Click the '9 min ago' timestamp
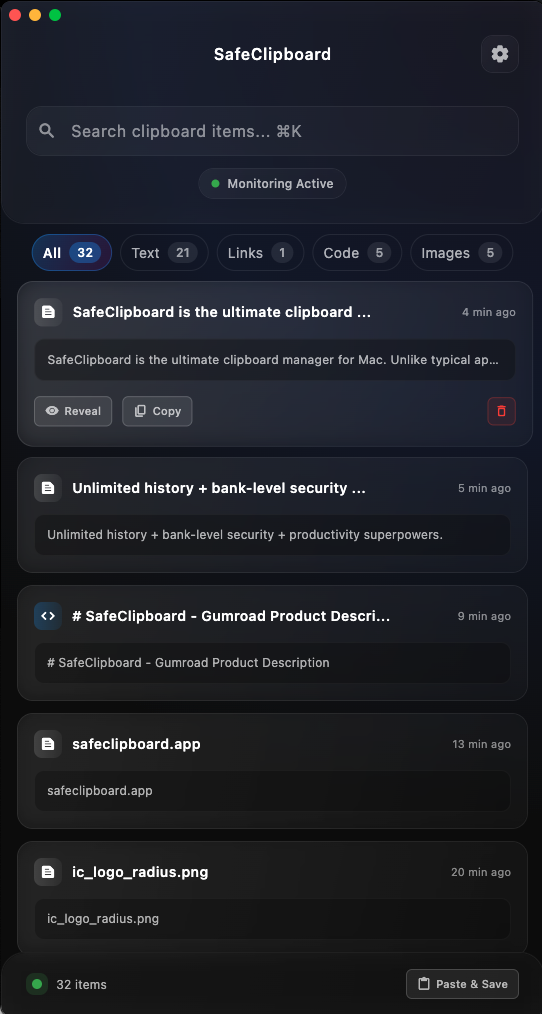Image resolution: width=542 pixels, height=1014 pixels. pos(484,616)
